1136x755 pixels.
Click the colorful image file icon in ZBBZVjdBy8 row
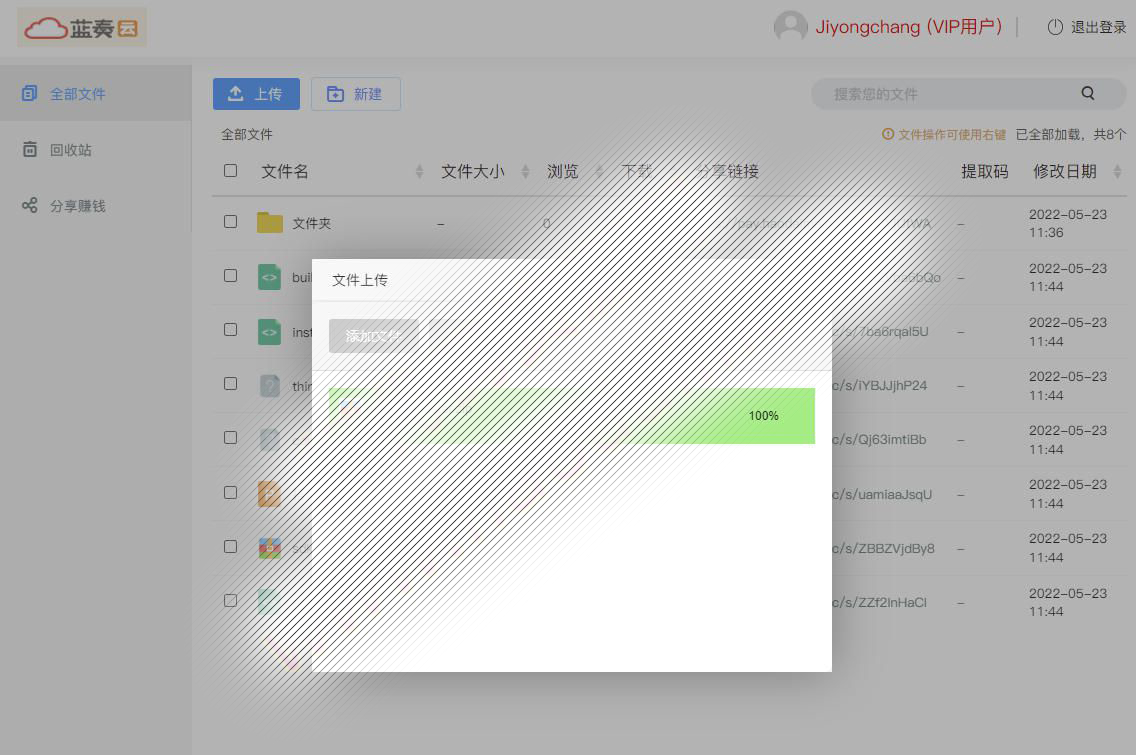270,548
